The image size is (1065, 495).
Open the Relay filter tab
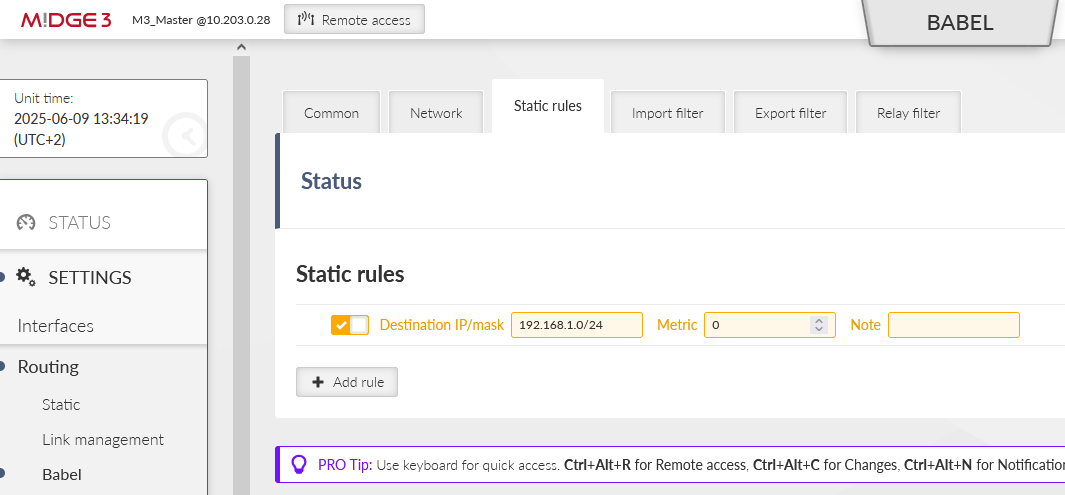coord(908,113)
